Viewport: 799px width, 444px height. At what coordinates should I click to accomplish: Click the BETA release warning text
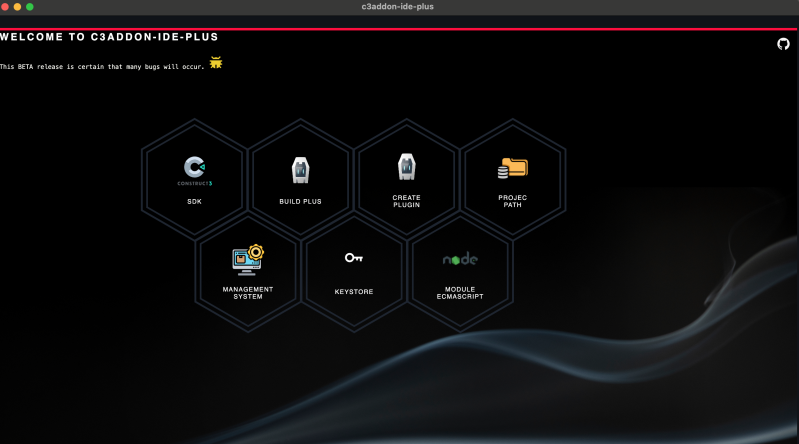tap(102, 66)
